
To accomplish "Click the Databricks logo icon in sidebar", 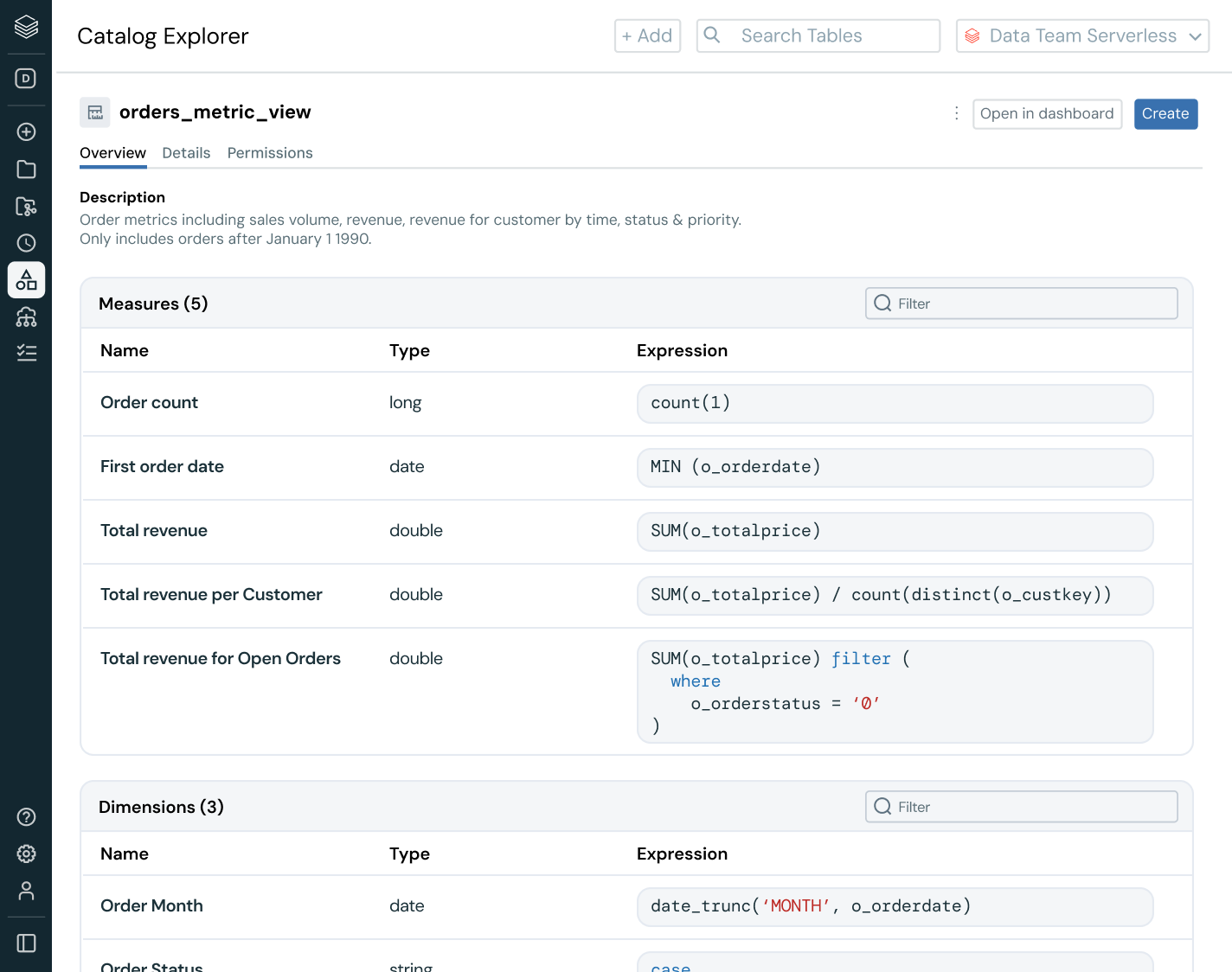I will (x=26, y=27).
